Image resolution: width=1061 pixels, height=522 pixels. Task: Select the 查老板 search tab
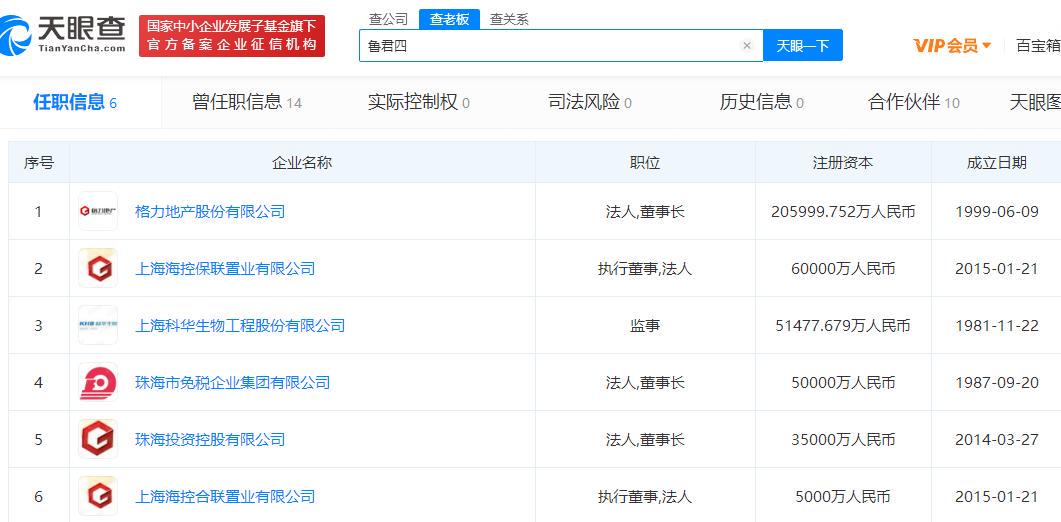[449, 19]
